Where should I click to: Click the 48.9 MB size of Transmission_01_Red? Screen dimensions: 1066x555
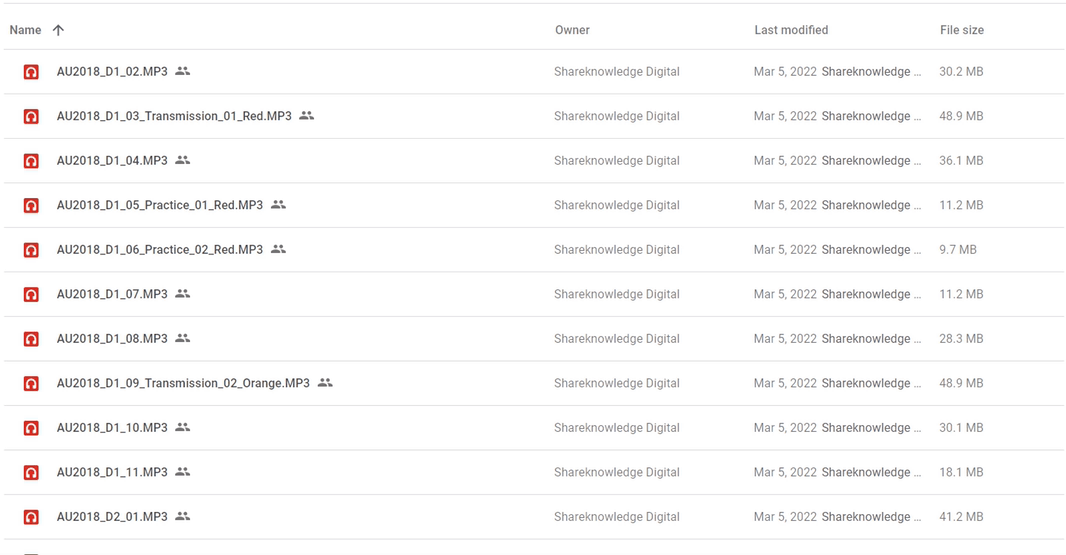click(961, 116)
